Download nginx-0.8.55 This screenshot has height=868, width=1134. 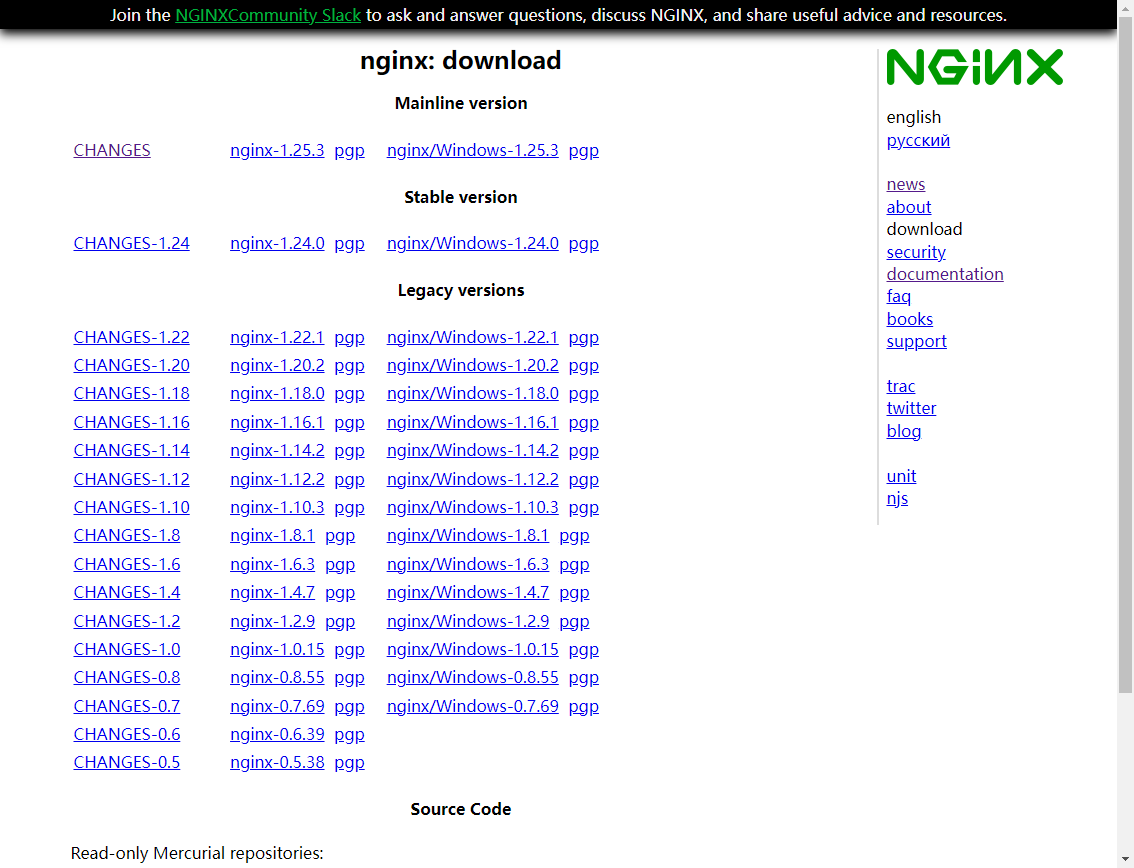277,678
